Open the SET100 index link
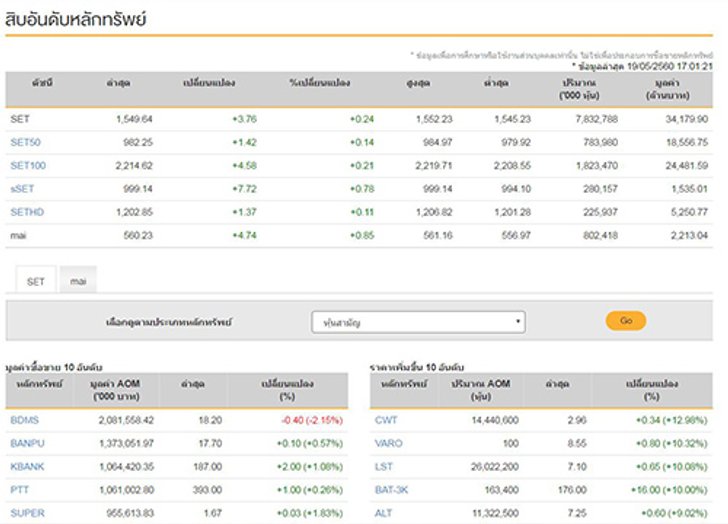 pyautogui.click(x=28, y=166)
